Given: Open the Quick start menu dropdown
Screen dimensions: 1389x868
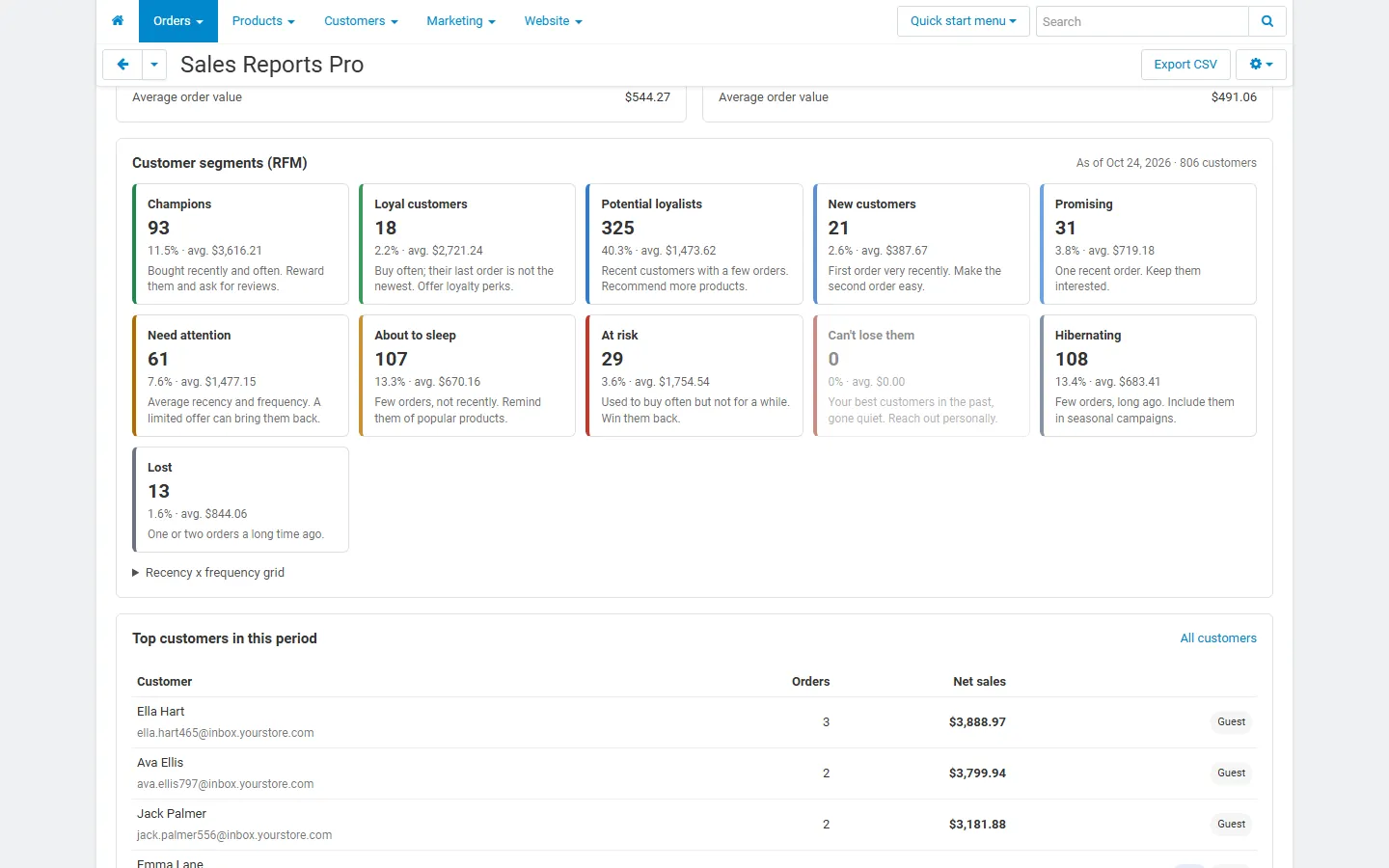Looking at the screenshot, I should click(963, 21).
